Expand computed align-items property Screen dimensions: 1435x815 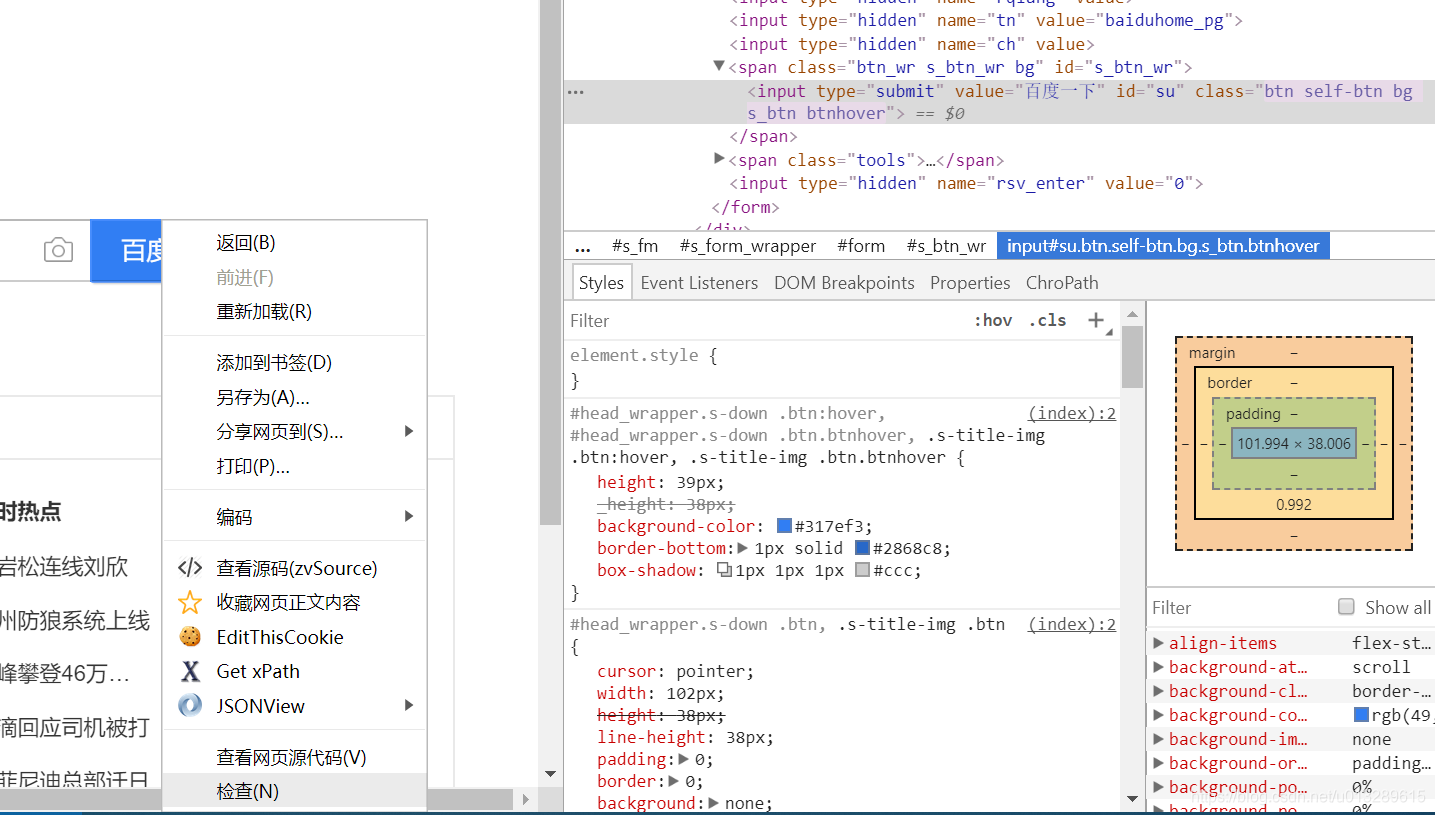pyautogui.click(x=1158, y=643)
